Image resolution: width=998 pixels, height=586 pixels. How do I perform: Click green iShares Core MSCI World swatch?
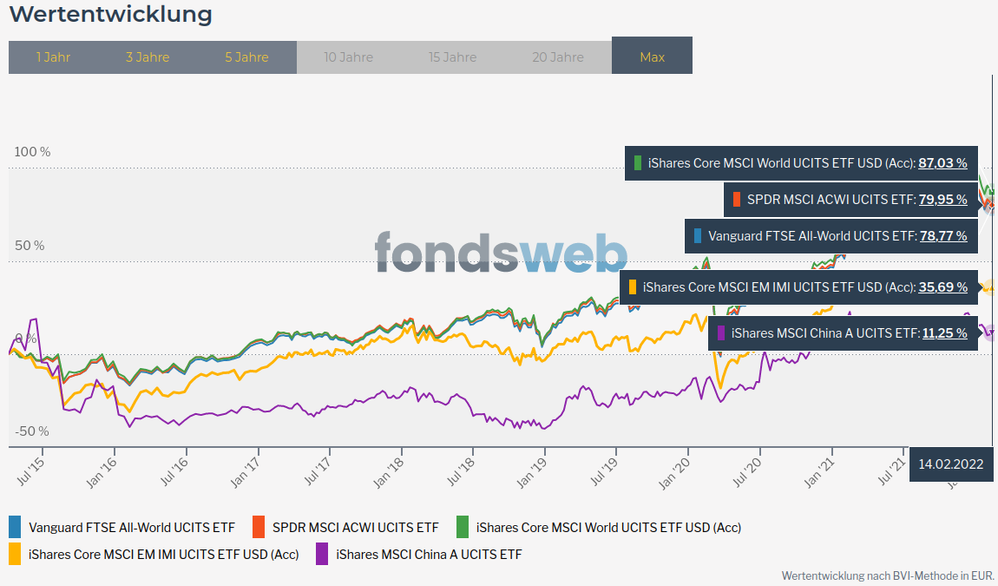tap(462, 527)
